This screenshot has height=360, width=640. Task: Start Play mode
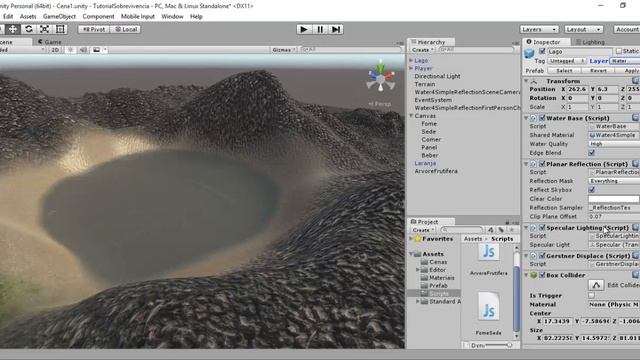304,29
